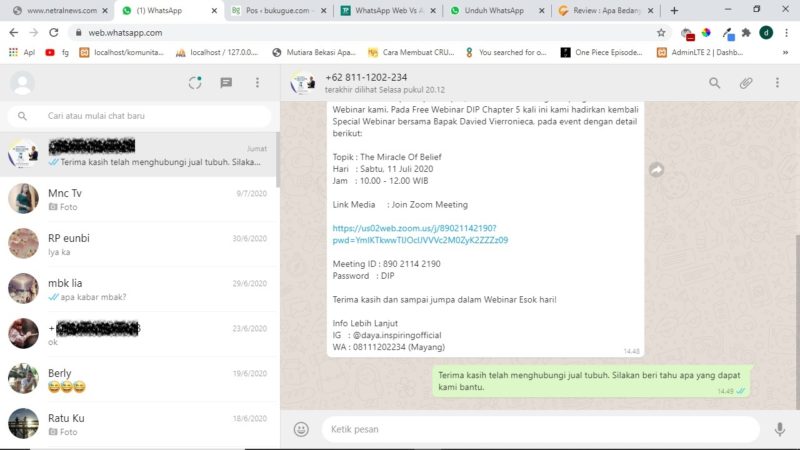The width and height of the screenshot is (800, 450).
Task: Open Chrome profile avatar d
Action: [766, 33]
